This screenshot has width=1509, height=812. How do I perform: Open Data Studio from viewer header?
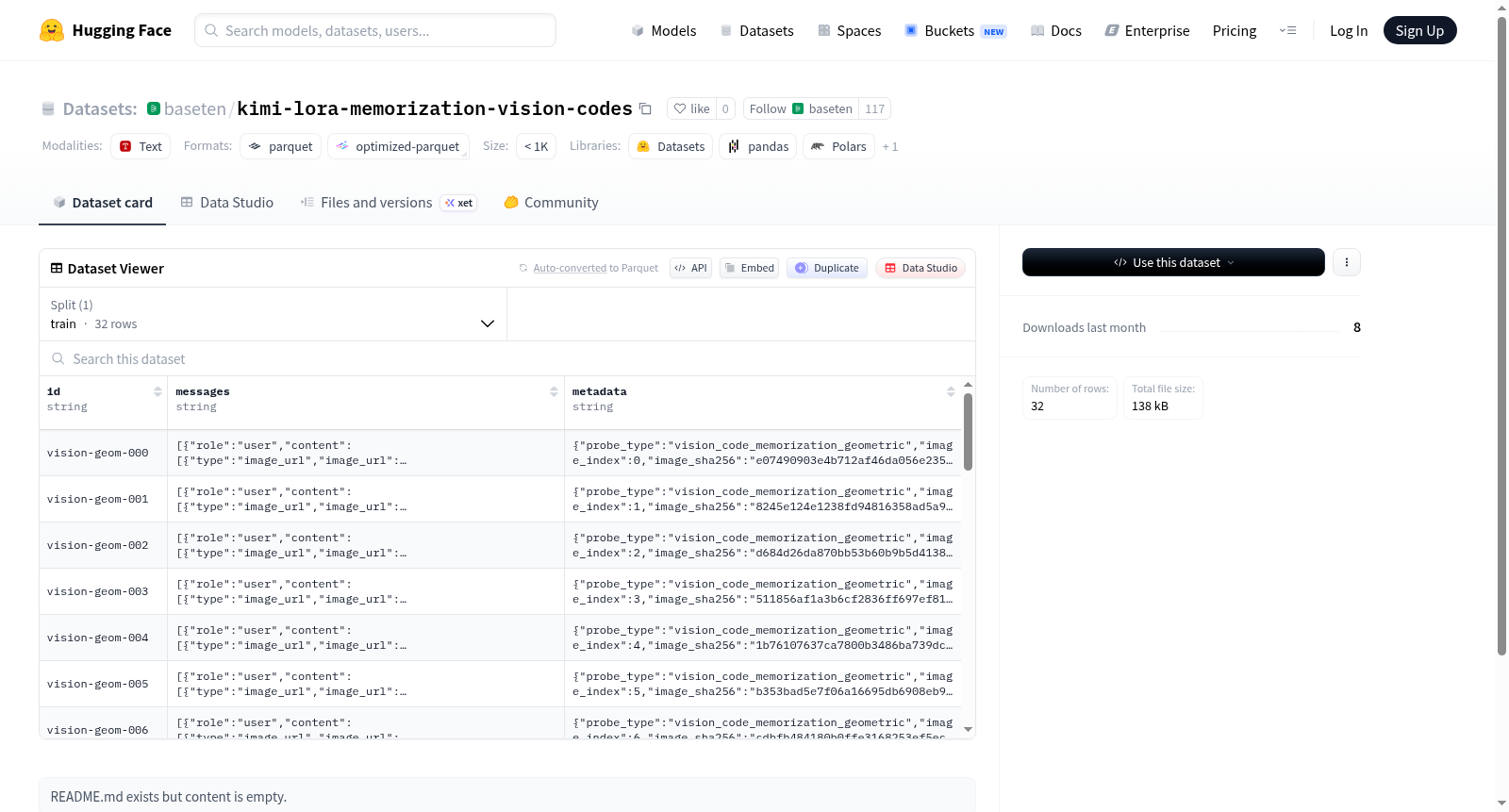[x=920, y=268]
